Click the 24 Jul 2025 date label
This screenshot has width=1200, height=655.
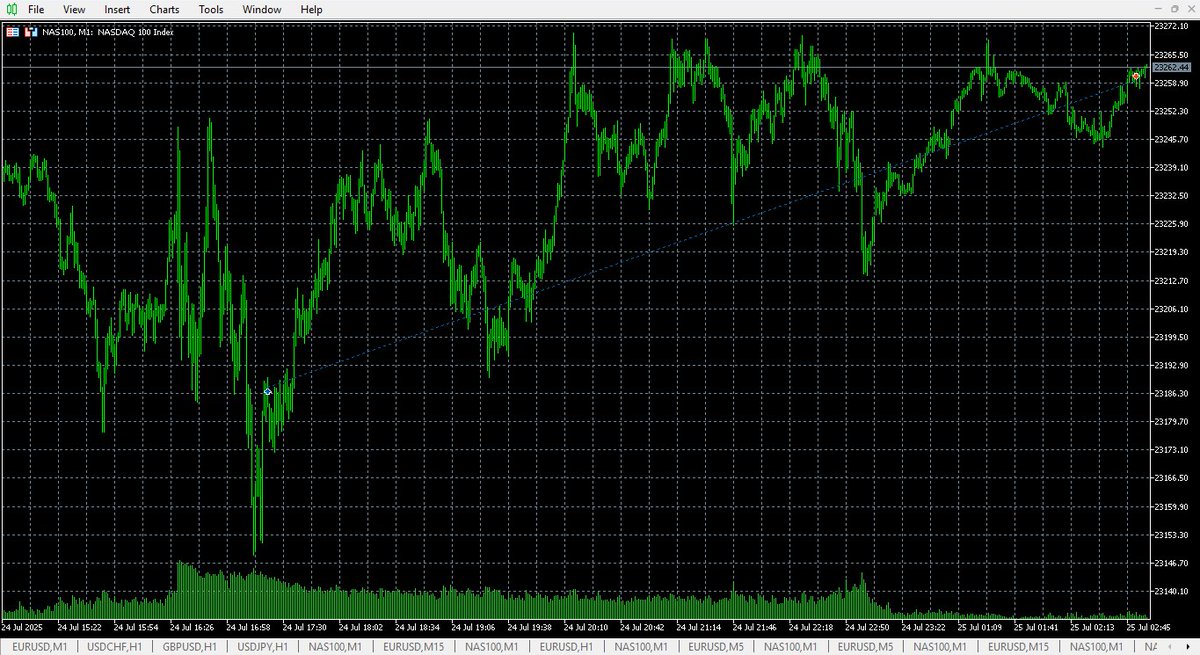(x=22, y=627)
